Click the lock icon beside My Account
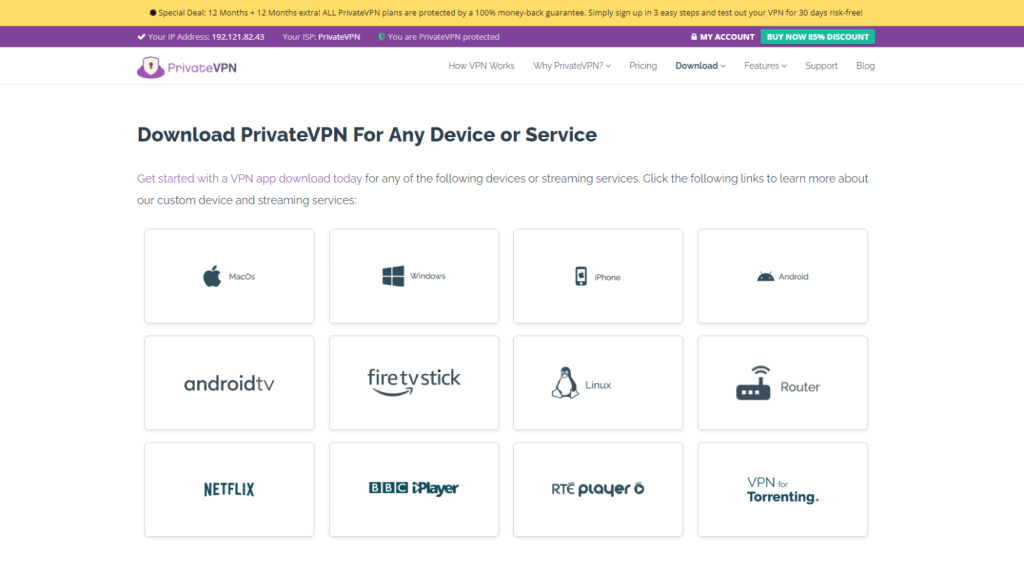Viewport: 1024px width, 577px height. (x=694, y=37)
